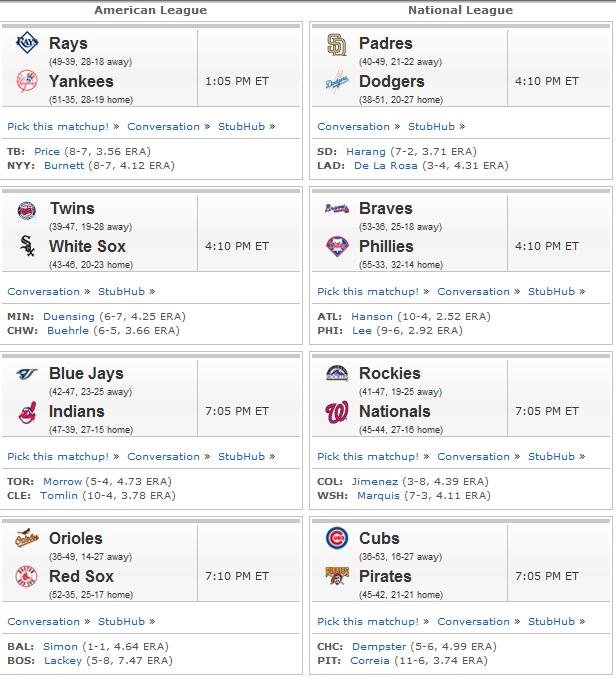Click the Yankees team logo
Viewport: 616px width, 678px height.
pos(27,81)
